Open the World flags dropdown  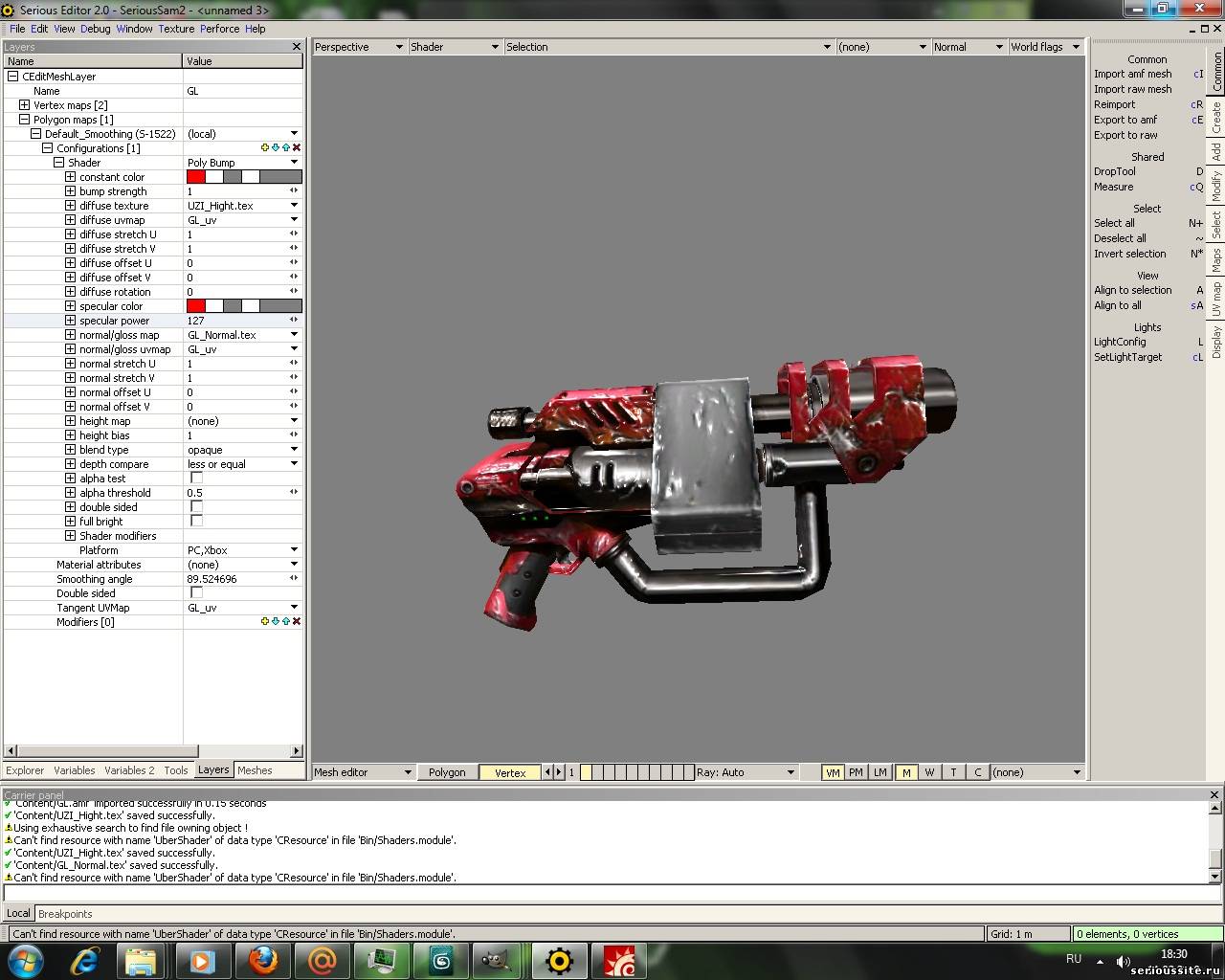1045,47
